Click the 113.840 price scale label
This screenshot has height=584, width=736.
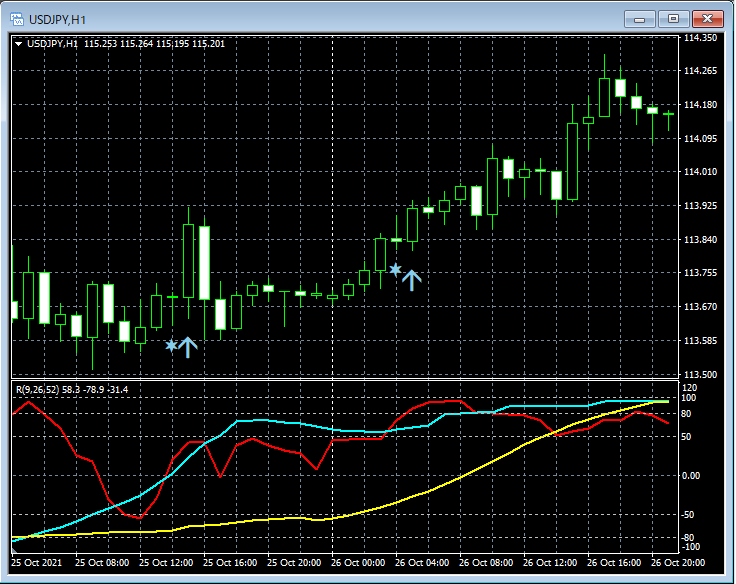pyautogui.click(x=700, y=239)
